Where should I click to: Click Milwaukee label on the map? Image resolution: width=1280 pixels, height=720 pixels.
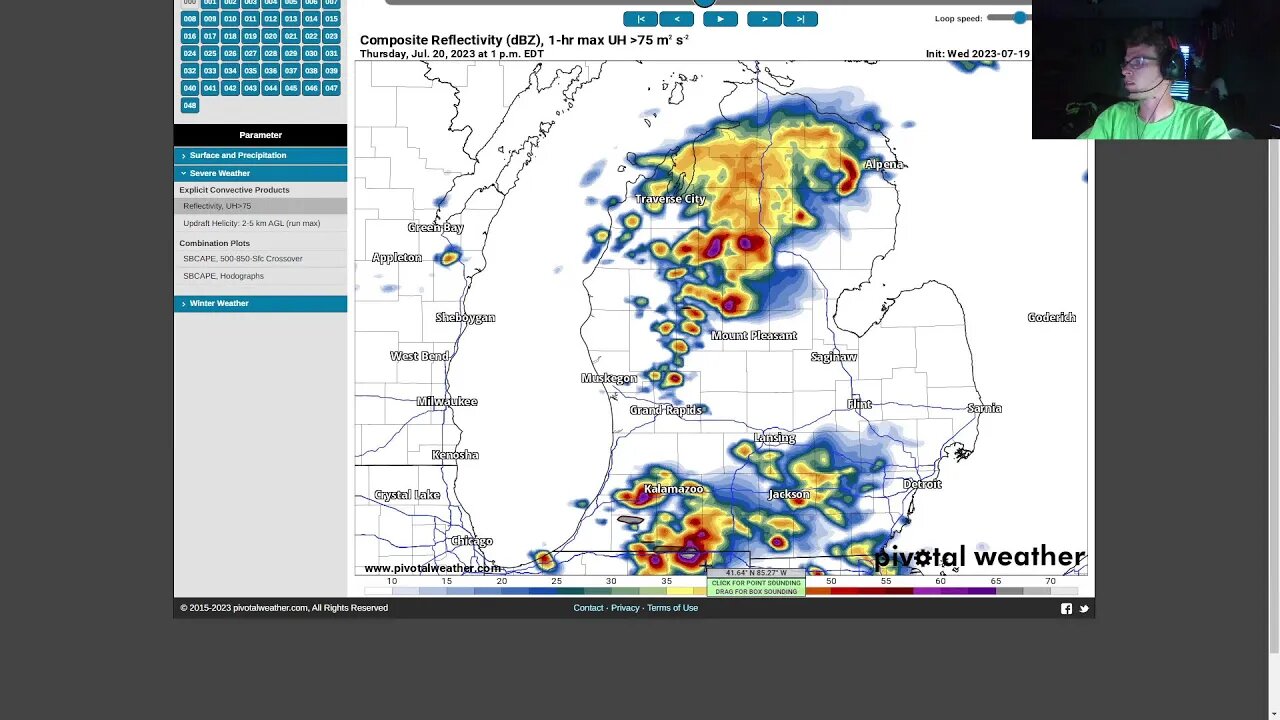point(446,402)
